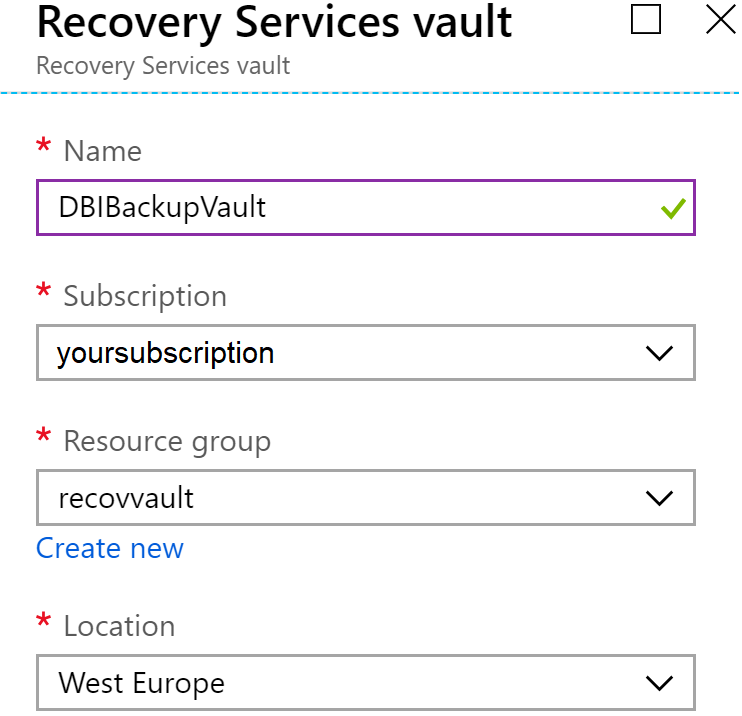The height and width of the screenshot is (716, 742).
Task: Click the Subscription field label
Action: [145, 296]
